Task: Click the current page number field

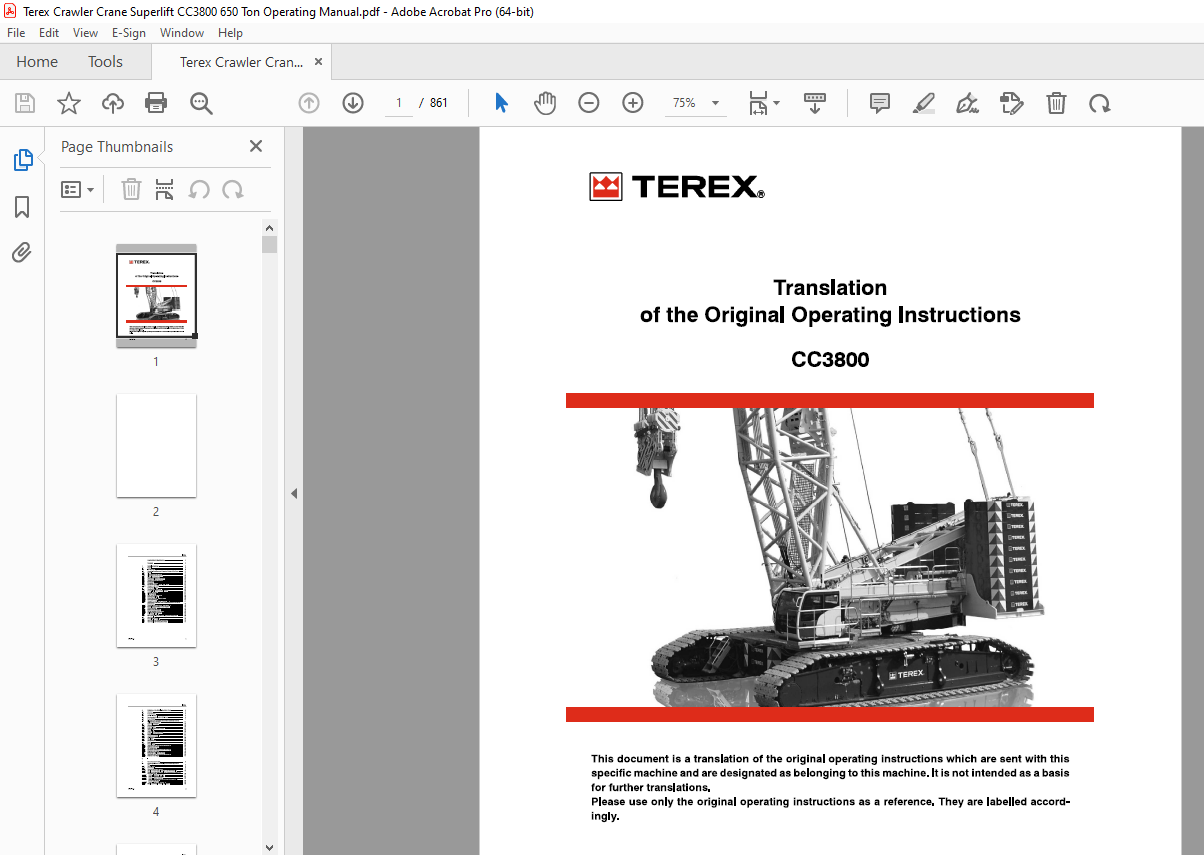Action: coord(399,103)
